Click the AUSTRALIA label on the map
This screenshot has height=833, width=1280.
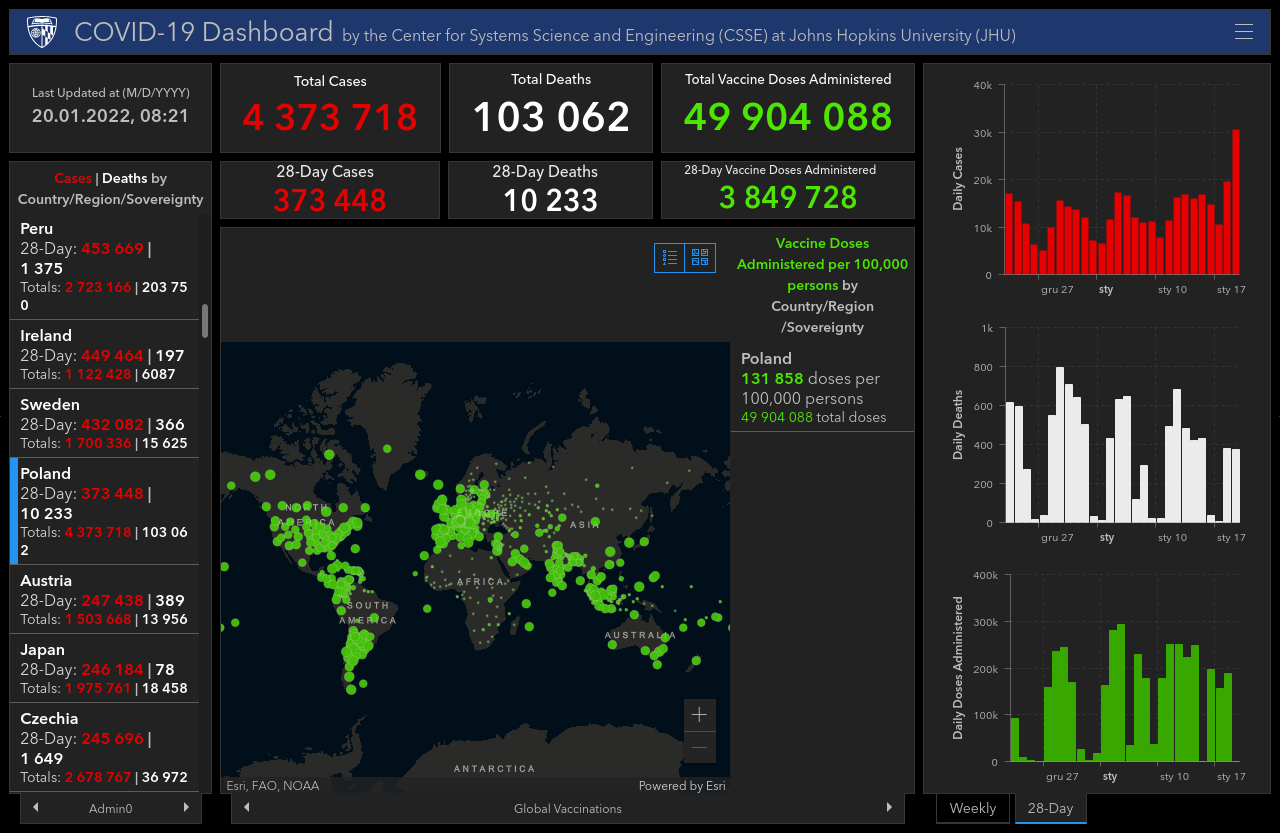(x=640, y=635)
